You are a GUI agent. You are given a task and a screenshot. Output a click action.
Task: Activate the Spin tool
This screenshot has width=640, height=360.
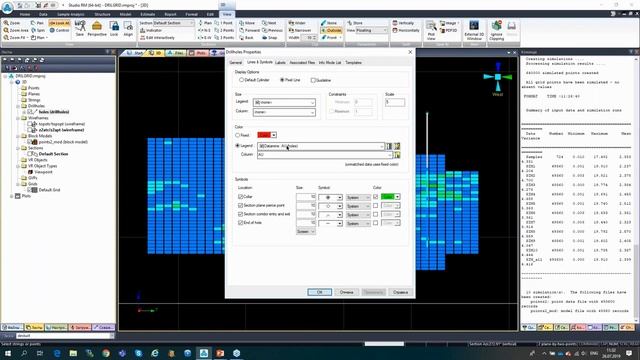point(38,30)
